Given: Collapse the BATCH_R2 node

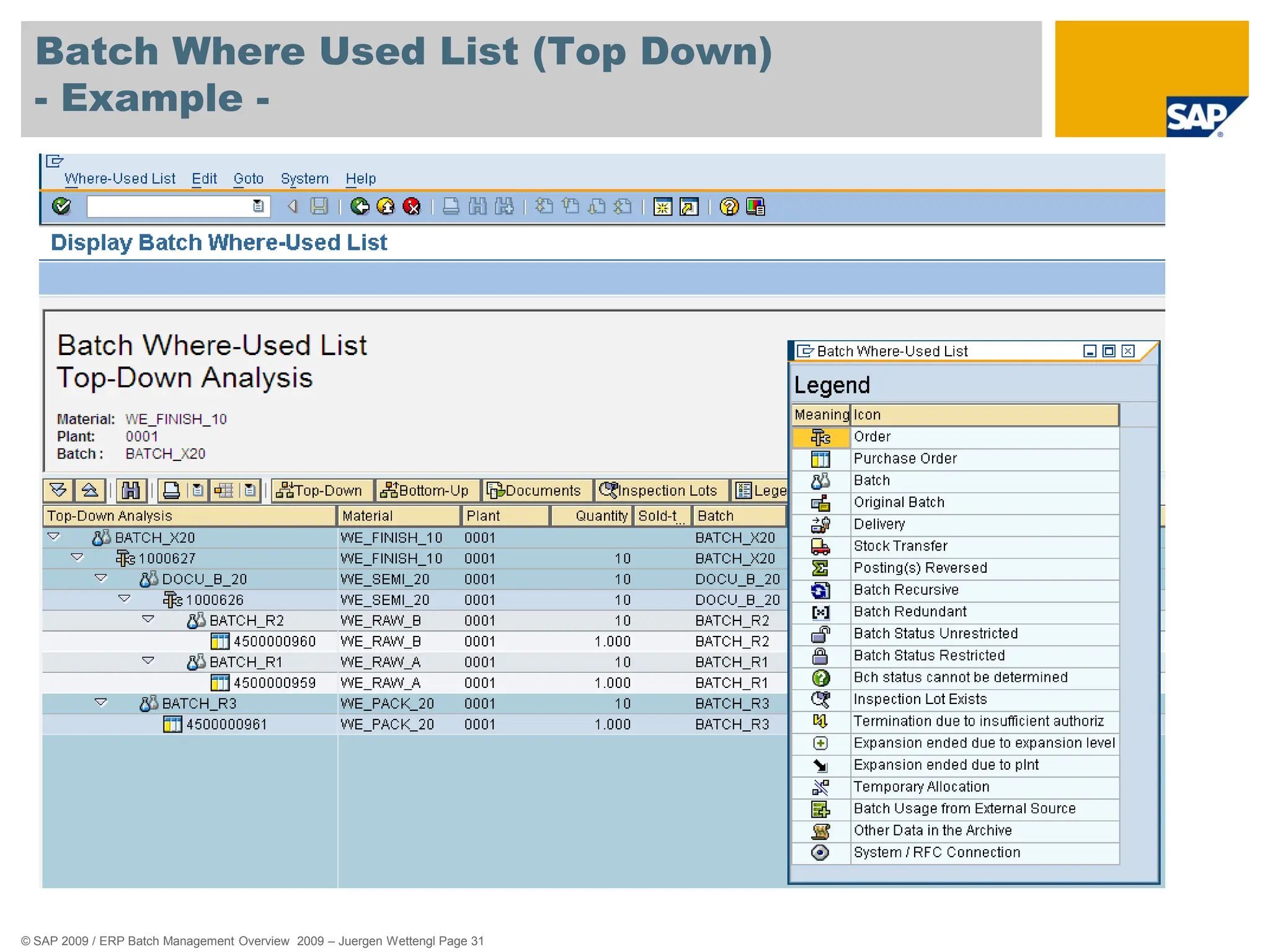Looking at the screenshot, I should pyautogui.click(x=148, y=619).
